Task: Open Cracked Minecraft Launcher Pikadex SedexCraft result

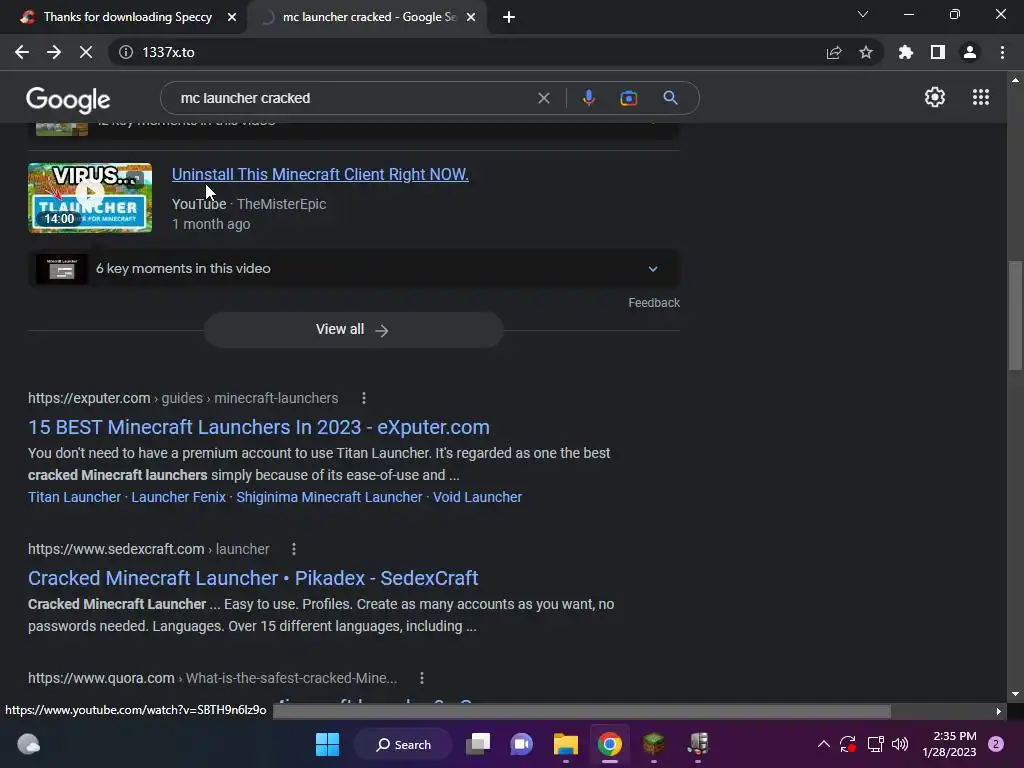Action: coord(253,578)
